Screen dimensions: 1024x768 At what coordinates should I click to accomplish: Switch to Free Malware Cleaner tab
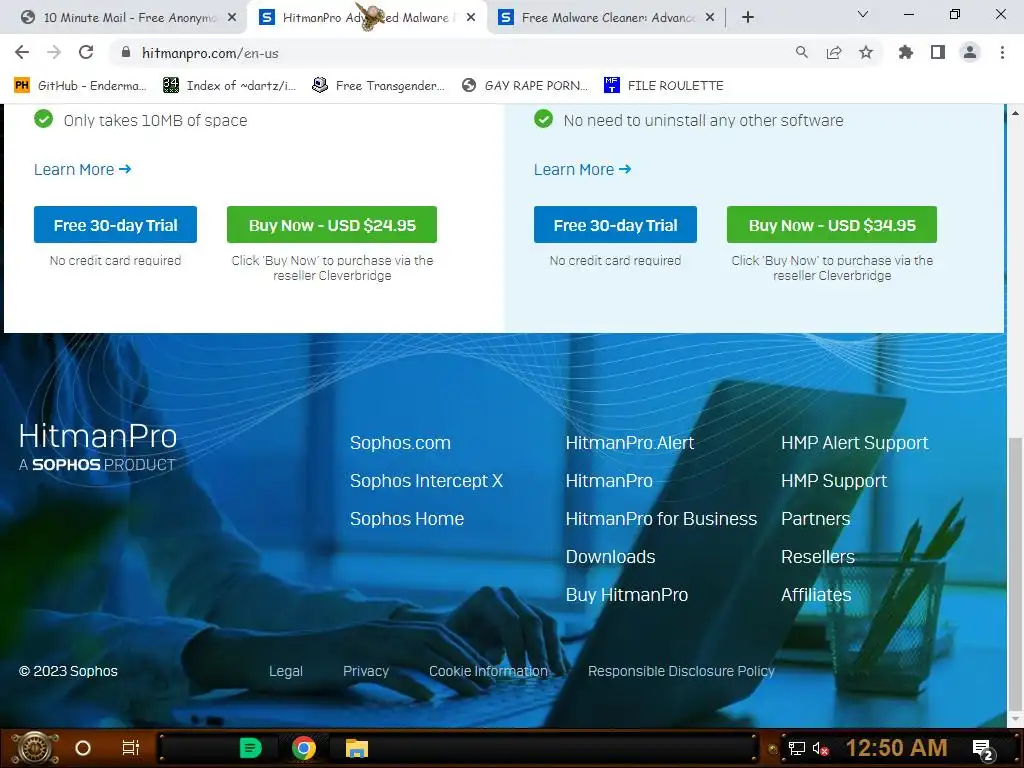(x=607, y=18)
